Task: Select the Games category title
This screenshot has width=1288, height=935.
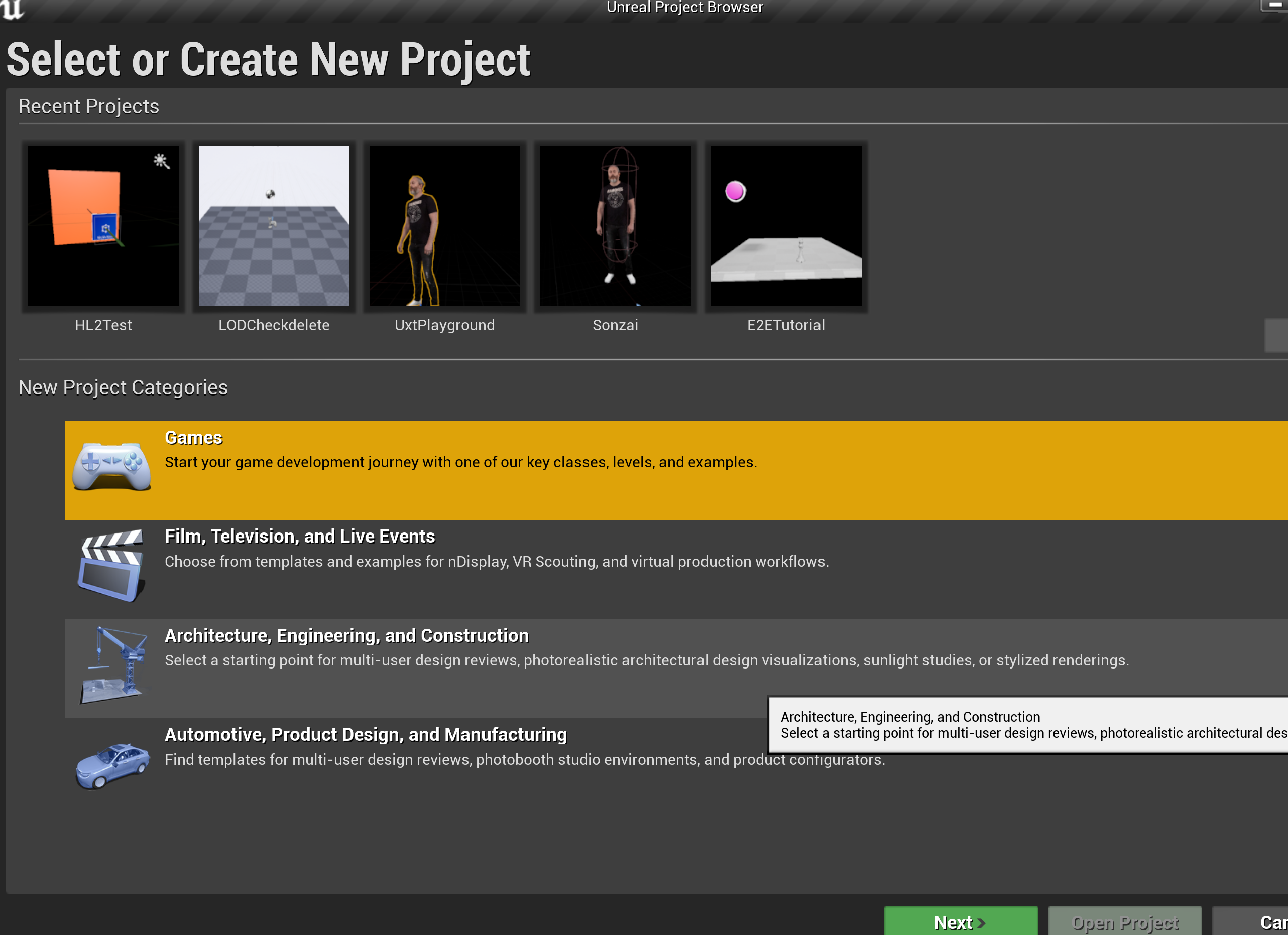Action: pos(194,438)
